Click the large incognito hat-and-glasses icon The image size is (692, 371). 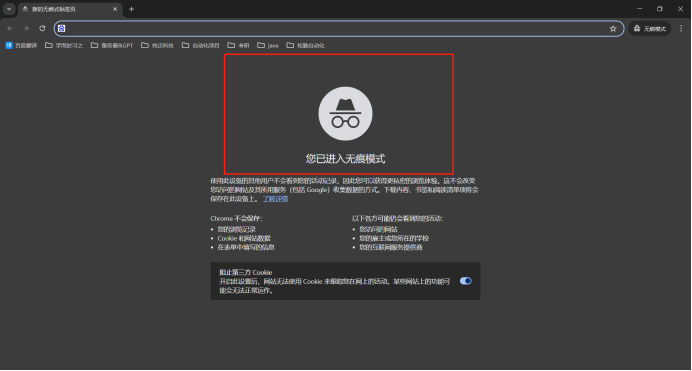(345, 114)
